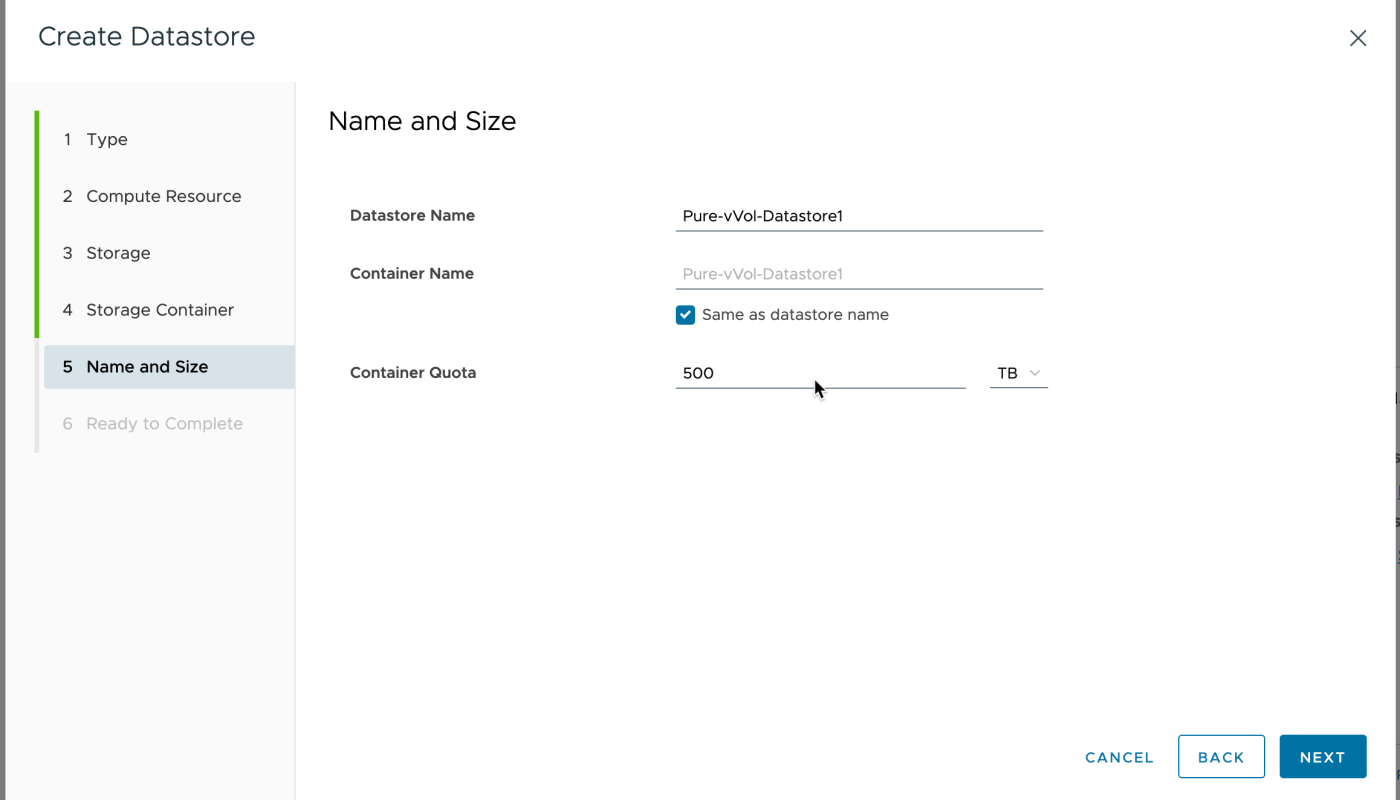Click into the Datastore Name field
Image resolution: width=1400 pixels, height=800 pixels.
coord(858,216)
